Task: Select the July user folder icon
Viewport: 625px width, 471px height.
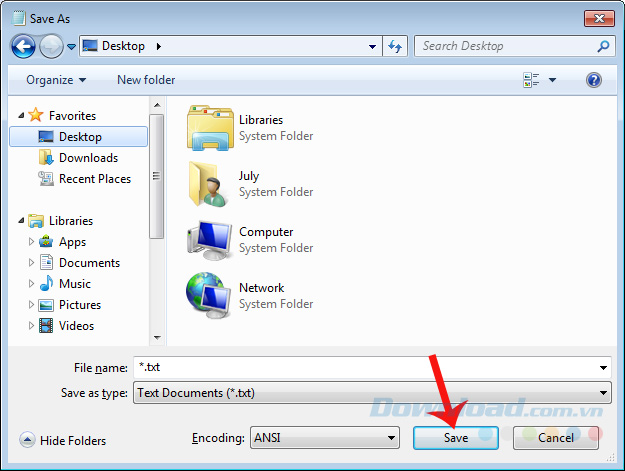Action: pos(208,184)
